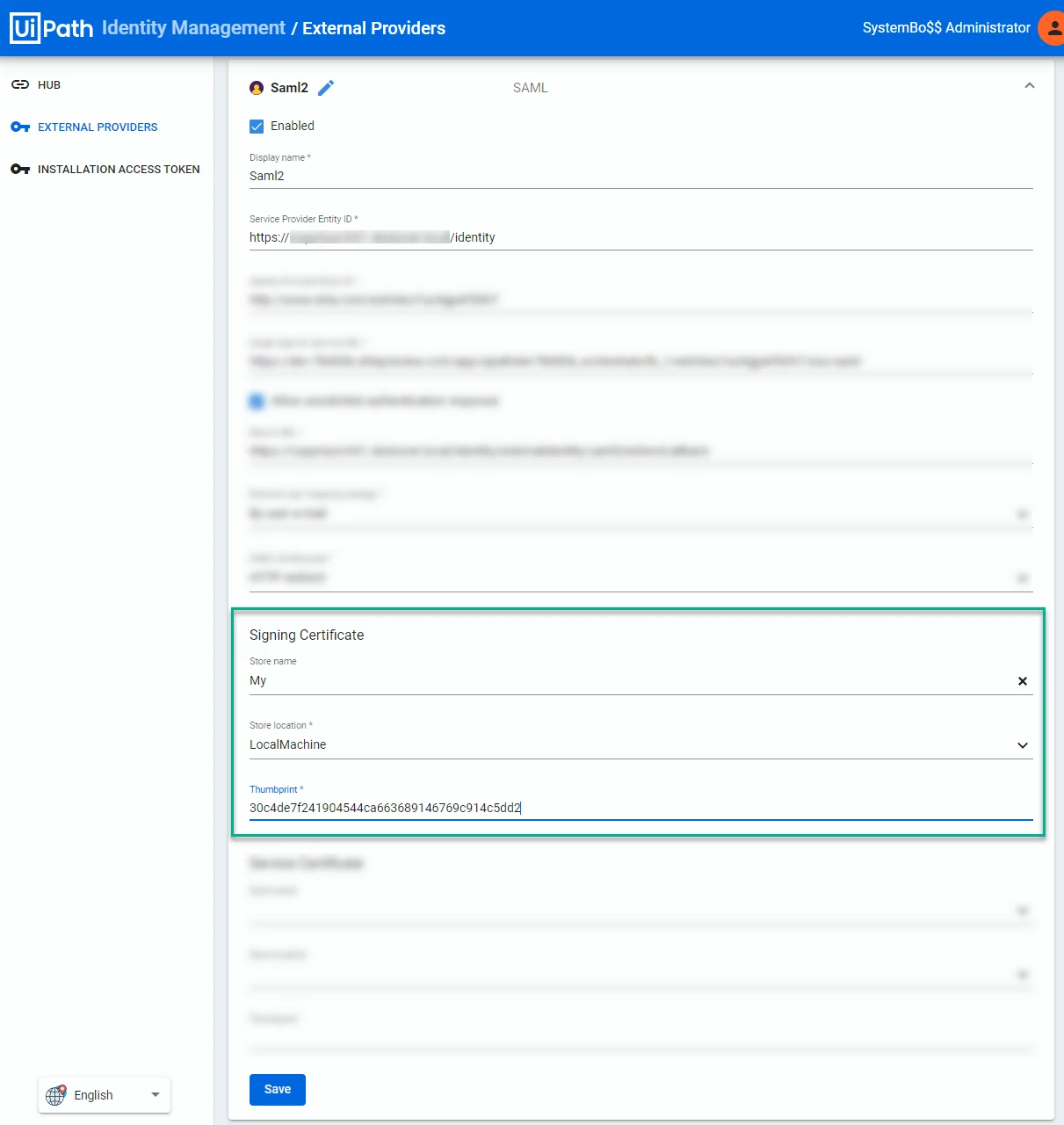Open the administrator user avatar menu
Screen dimensions: 1064x1125
(x=1052, y=28)
